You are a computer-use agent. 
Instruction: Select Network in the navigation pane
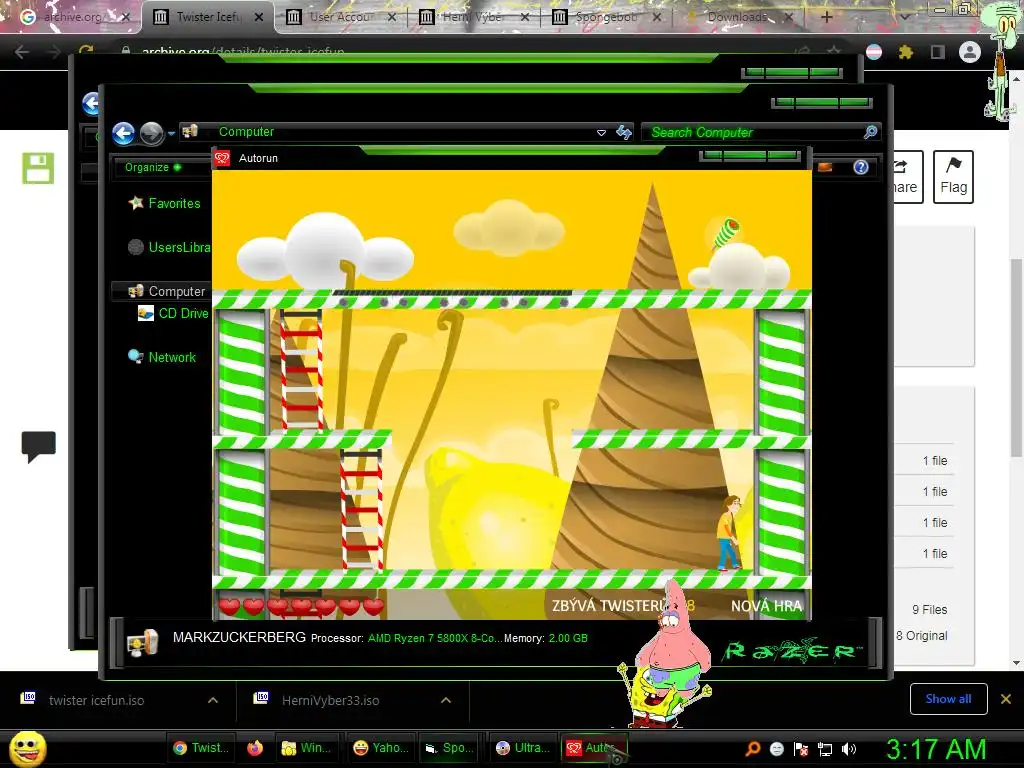172,357
